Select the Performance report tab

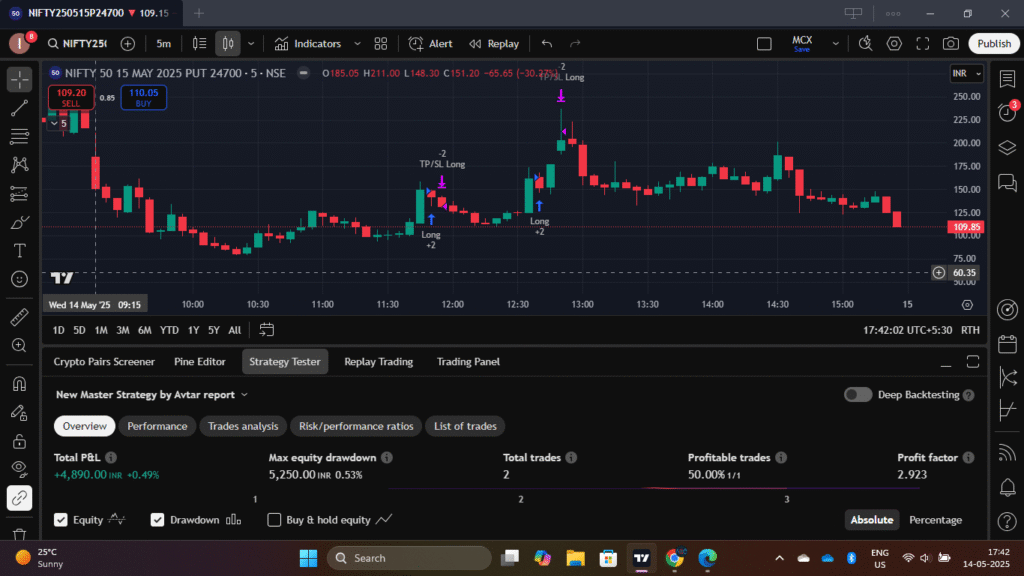pos(157,426)
